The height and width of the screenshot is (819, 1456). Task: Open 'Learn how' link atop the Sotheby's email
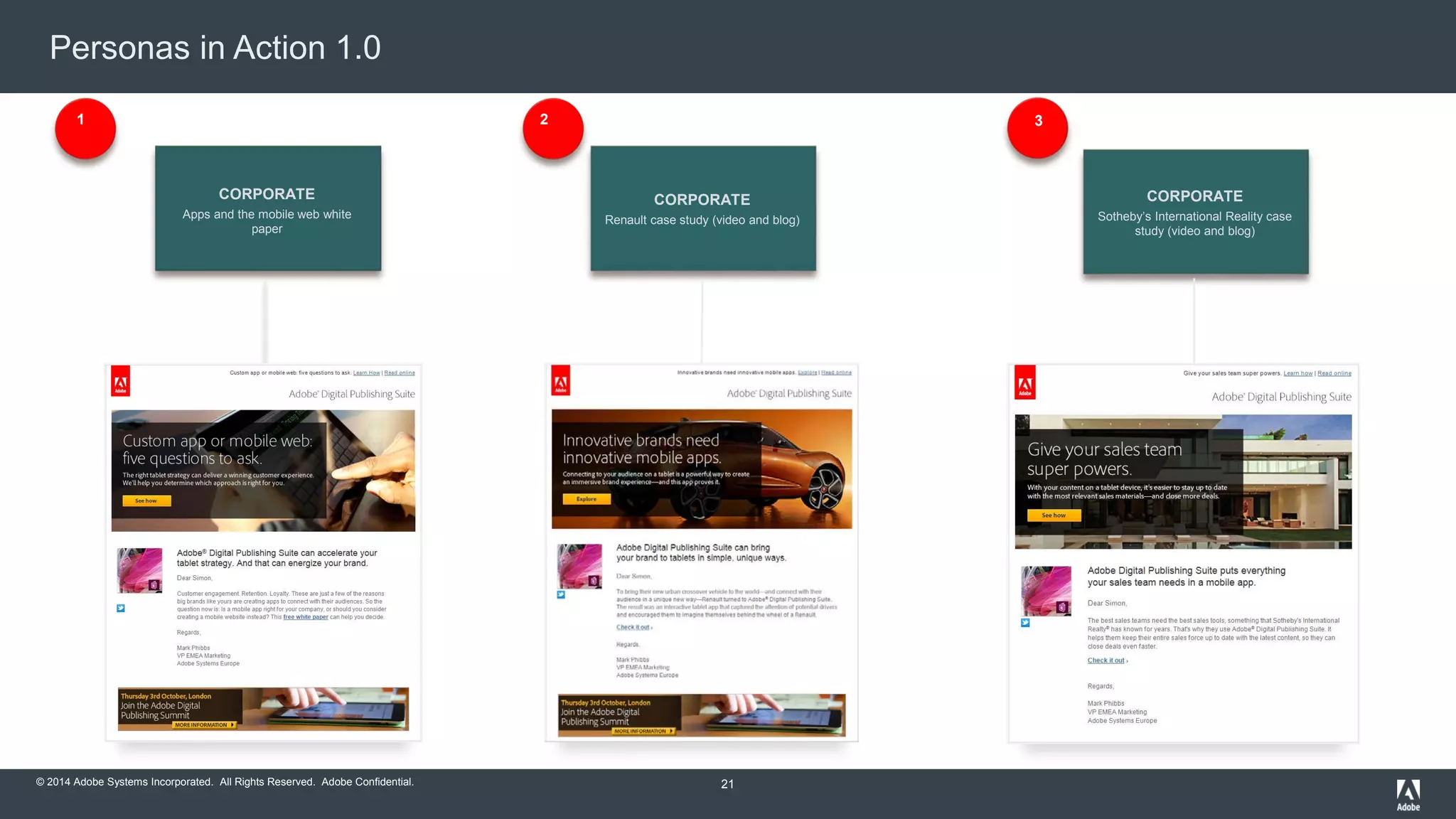tap(1298, 373)
